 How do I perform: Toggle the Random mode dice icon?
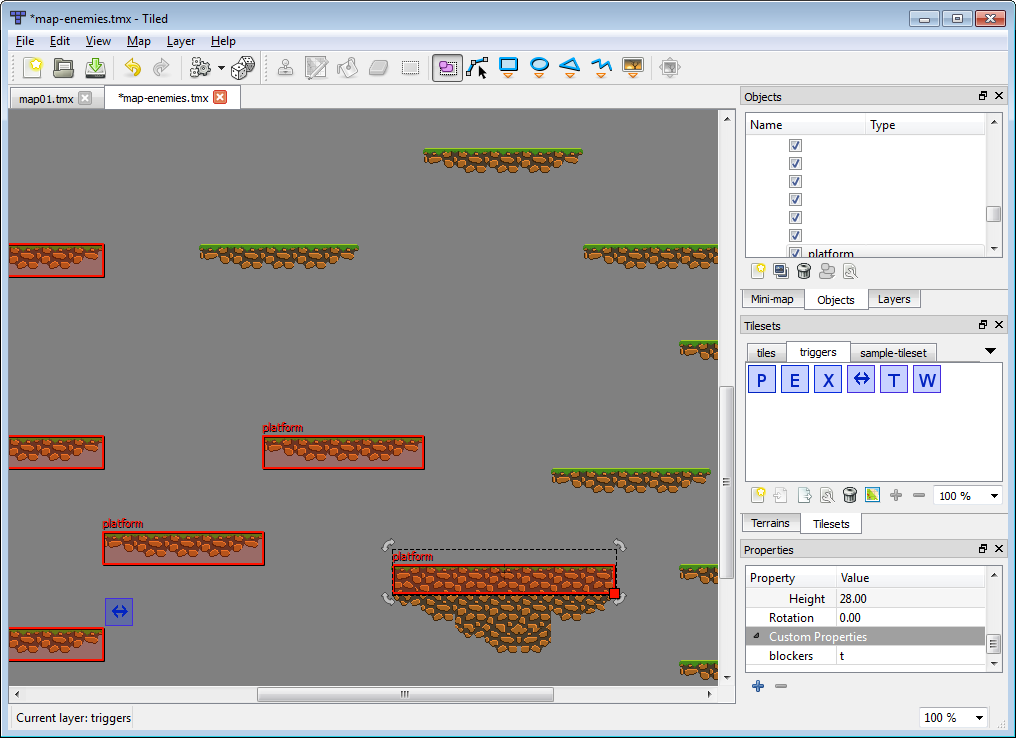pyautogui.click(x=243, y=67)
